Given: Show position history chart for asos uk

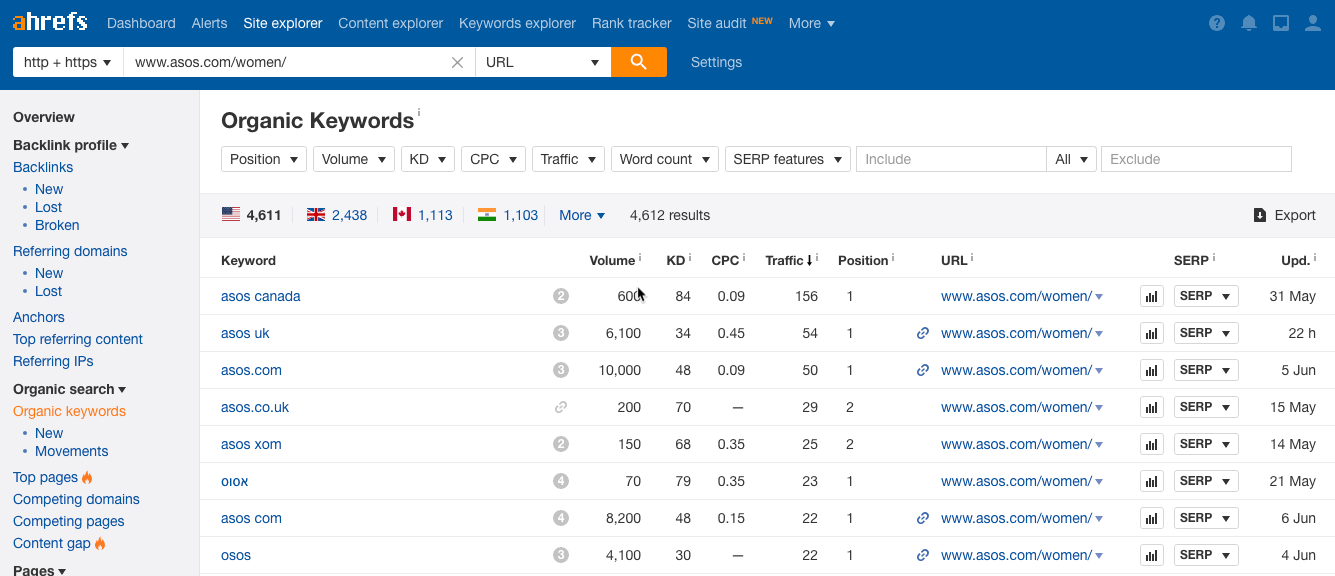Looking at the screenshot, I should [x=1151, y=333].
